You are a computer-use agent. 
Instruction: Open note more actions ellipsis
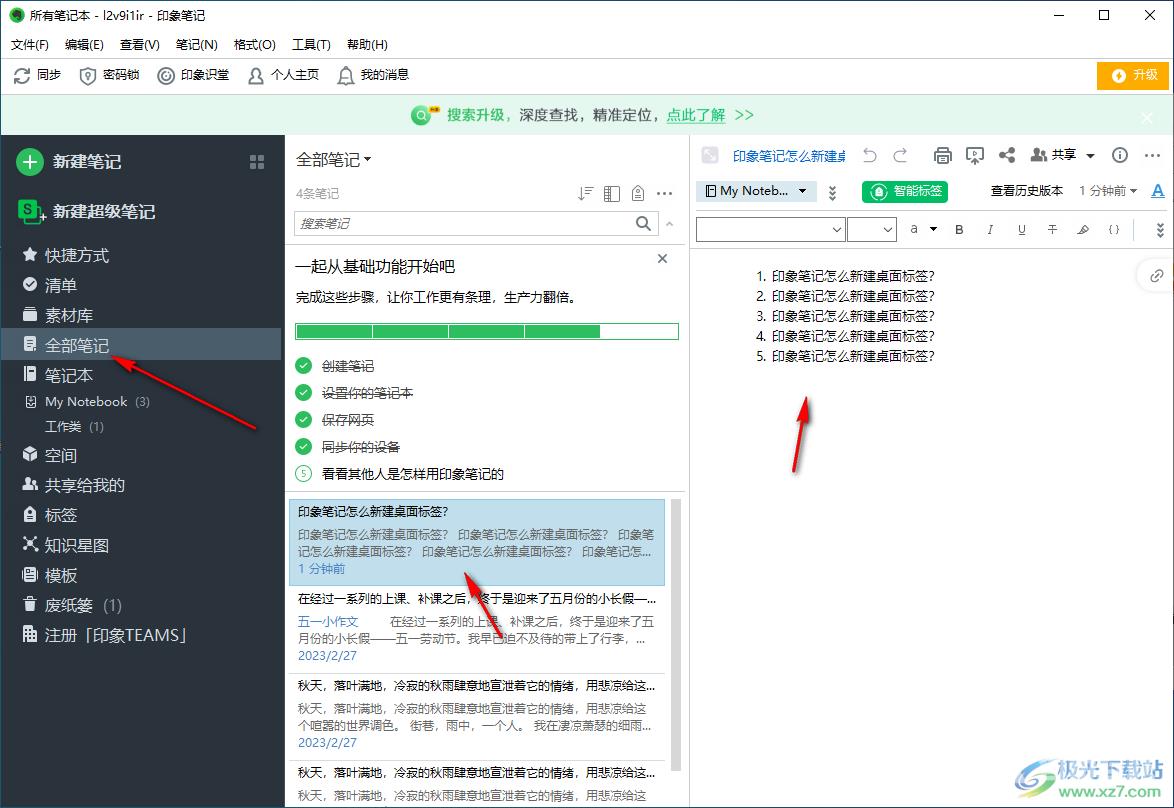click(1152, 155)
